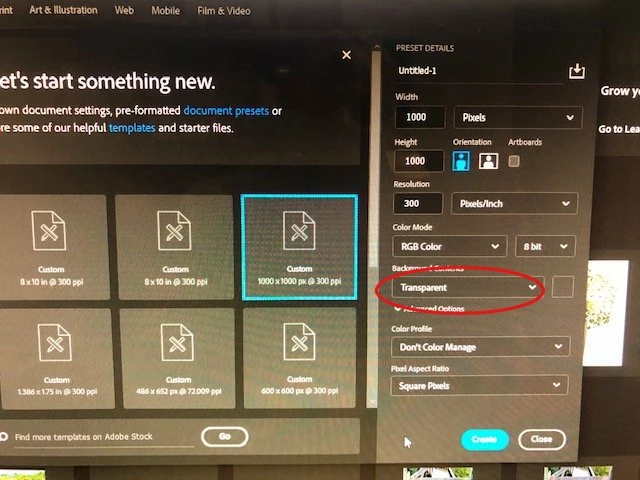Switch to the Mobile tab
The image size is (640, 480).
(x=165, y=11)
